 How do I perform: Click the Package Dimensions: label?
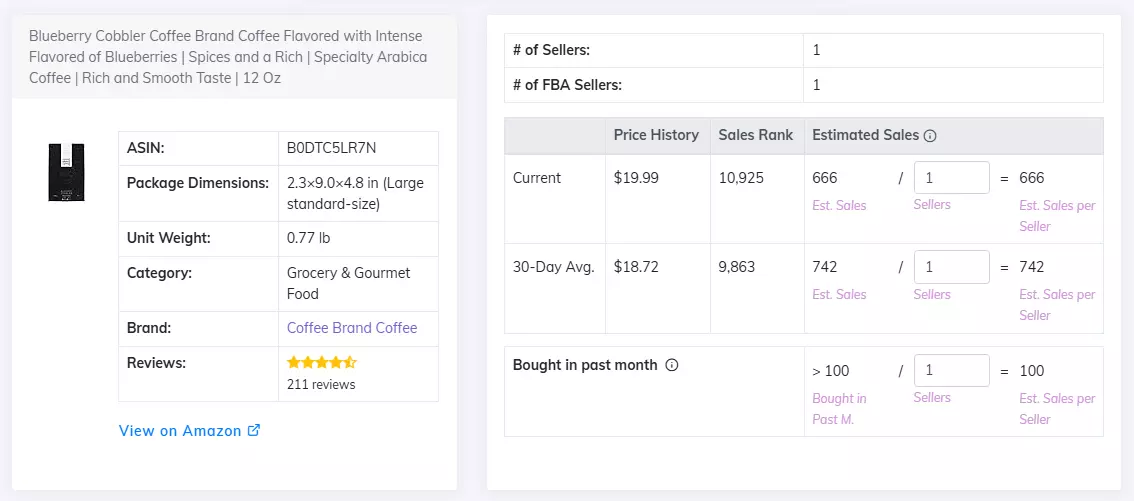[x=197, y=183]
